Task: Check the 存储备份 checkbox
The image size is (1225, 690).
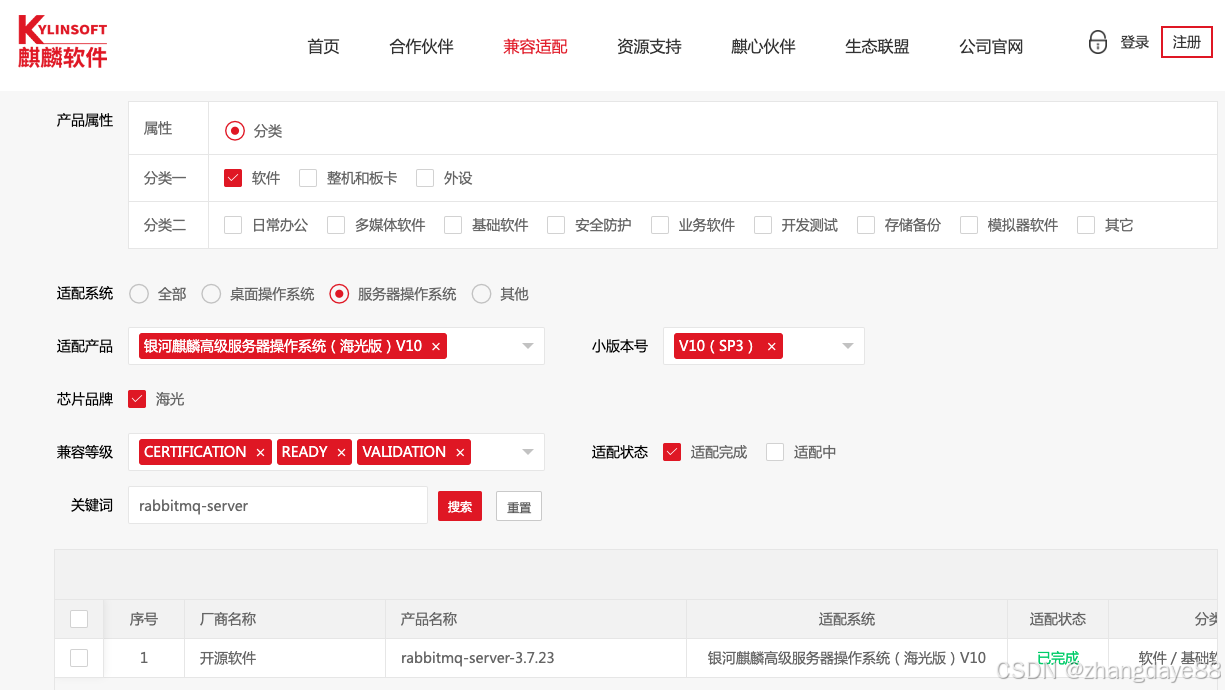Action: pos(866,225)
